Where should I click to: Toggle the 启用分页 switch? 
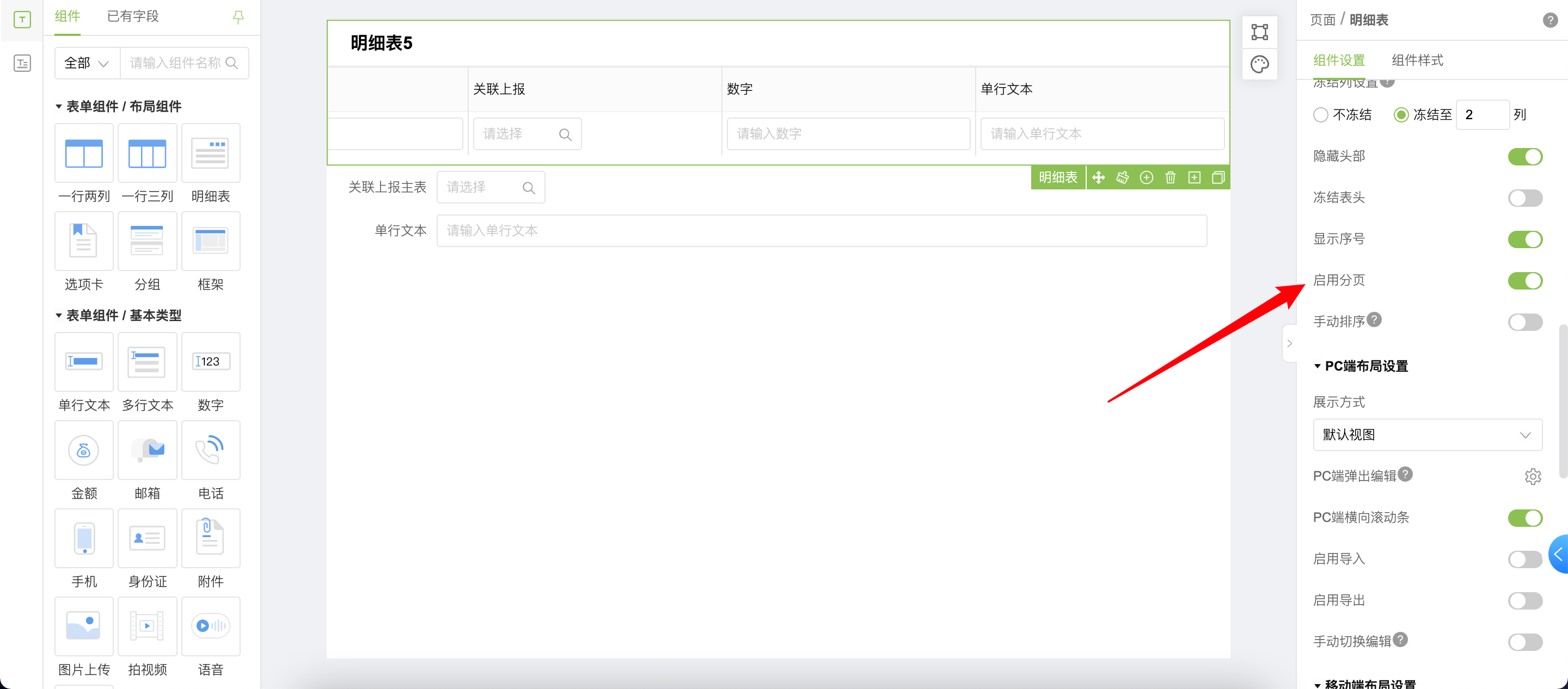click(1525, 281)
